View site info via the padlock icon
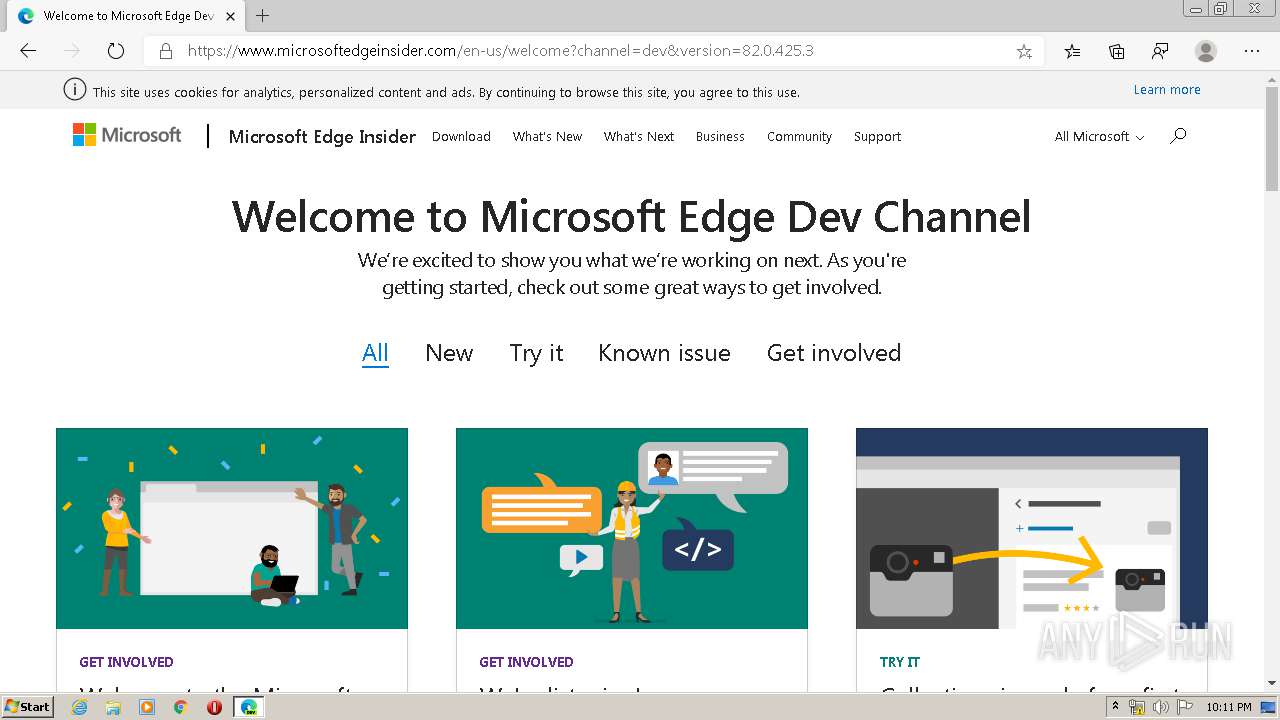The image size is (1280, 720). click(166, 51)
